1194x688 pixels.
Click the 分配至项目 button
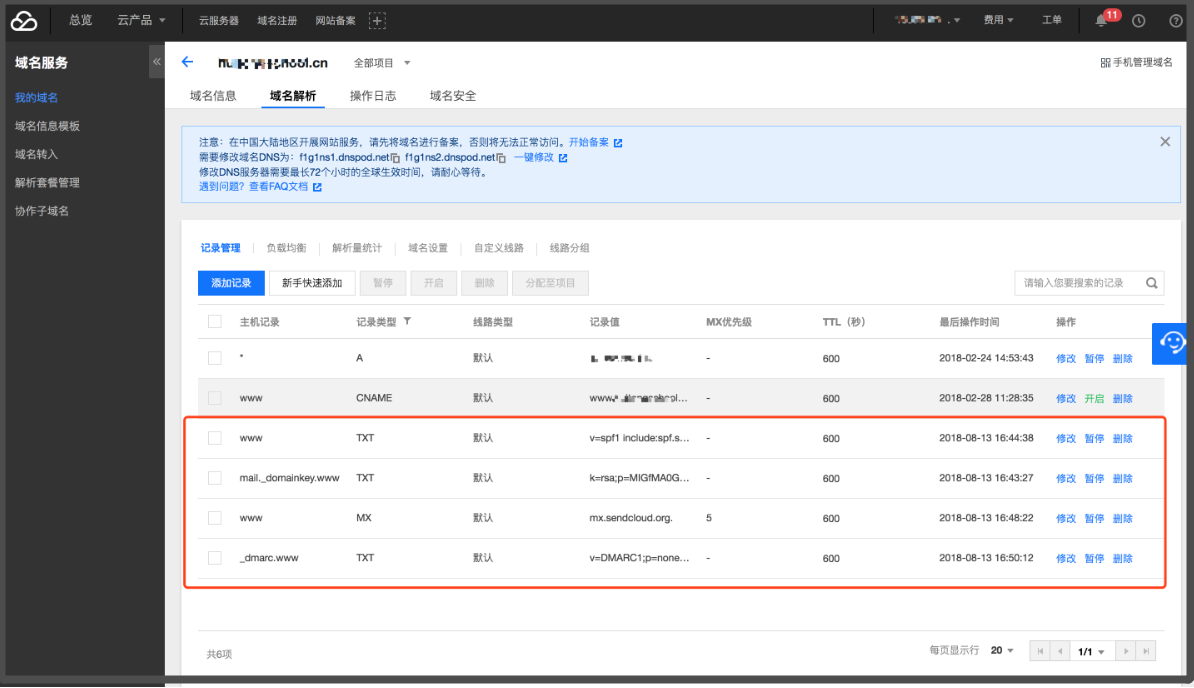pos(550,283)
